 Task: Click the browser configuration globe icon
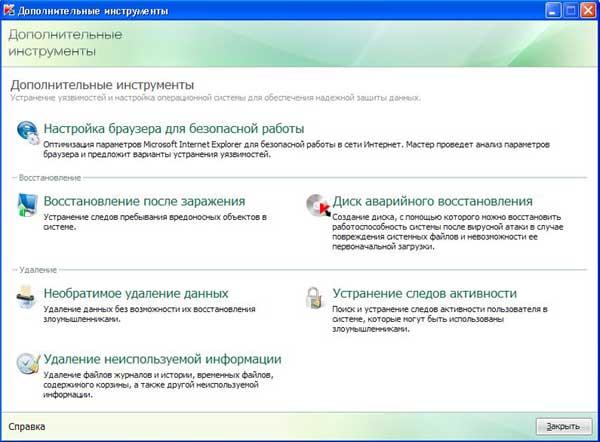tap(28, 132)
